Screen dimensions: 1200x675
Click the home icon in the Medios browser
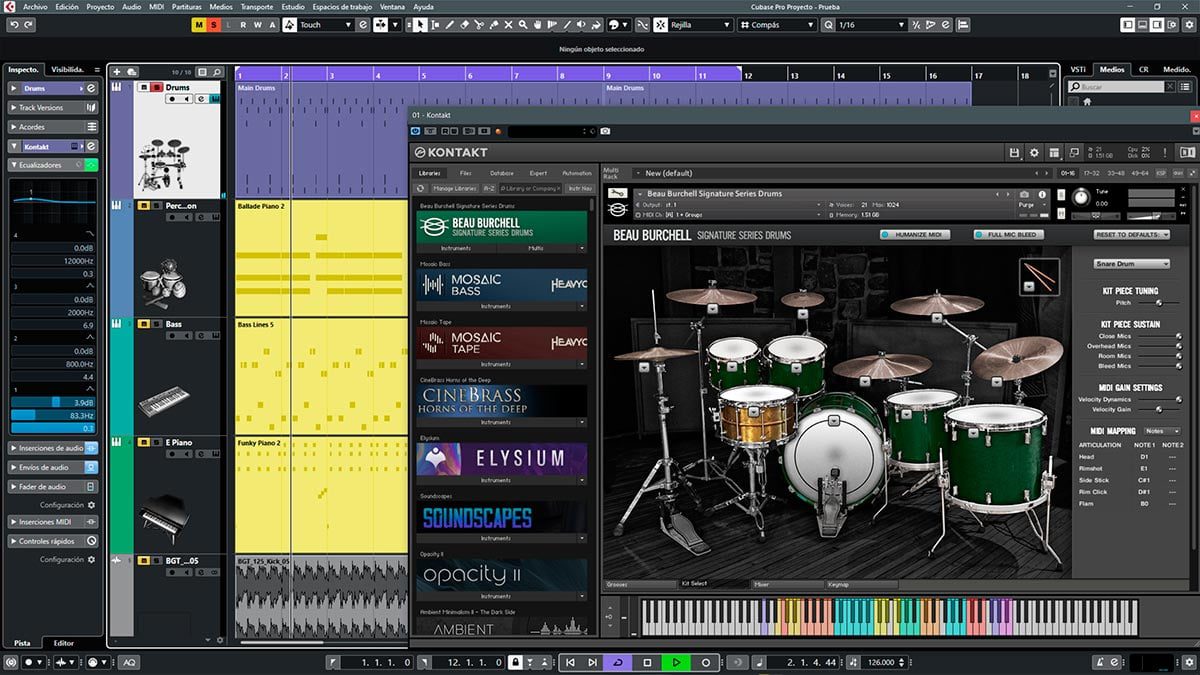coord(1087,101)
